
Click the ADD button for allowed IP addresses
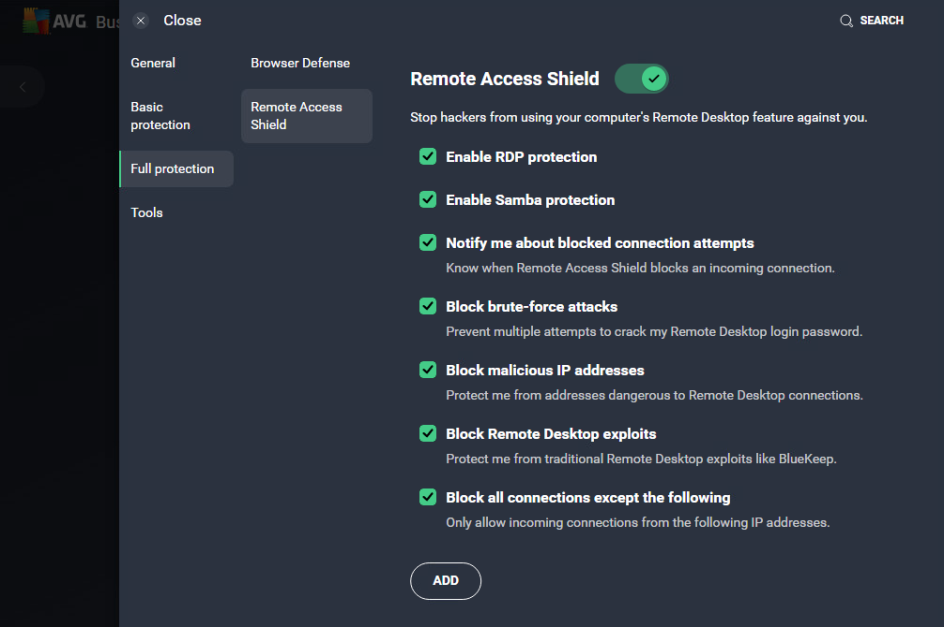click(445, 580)
